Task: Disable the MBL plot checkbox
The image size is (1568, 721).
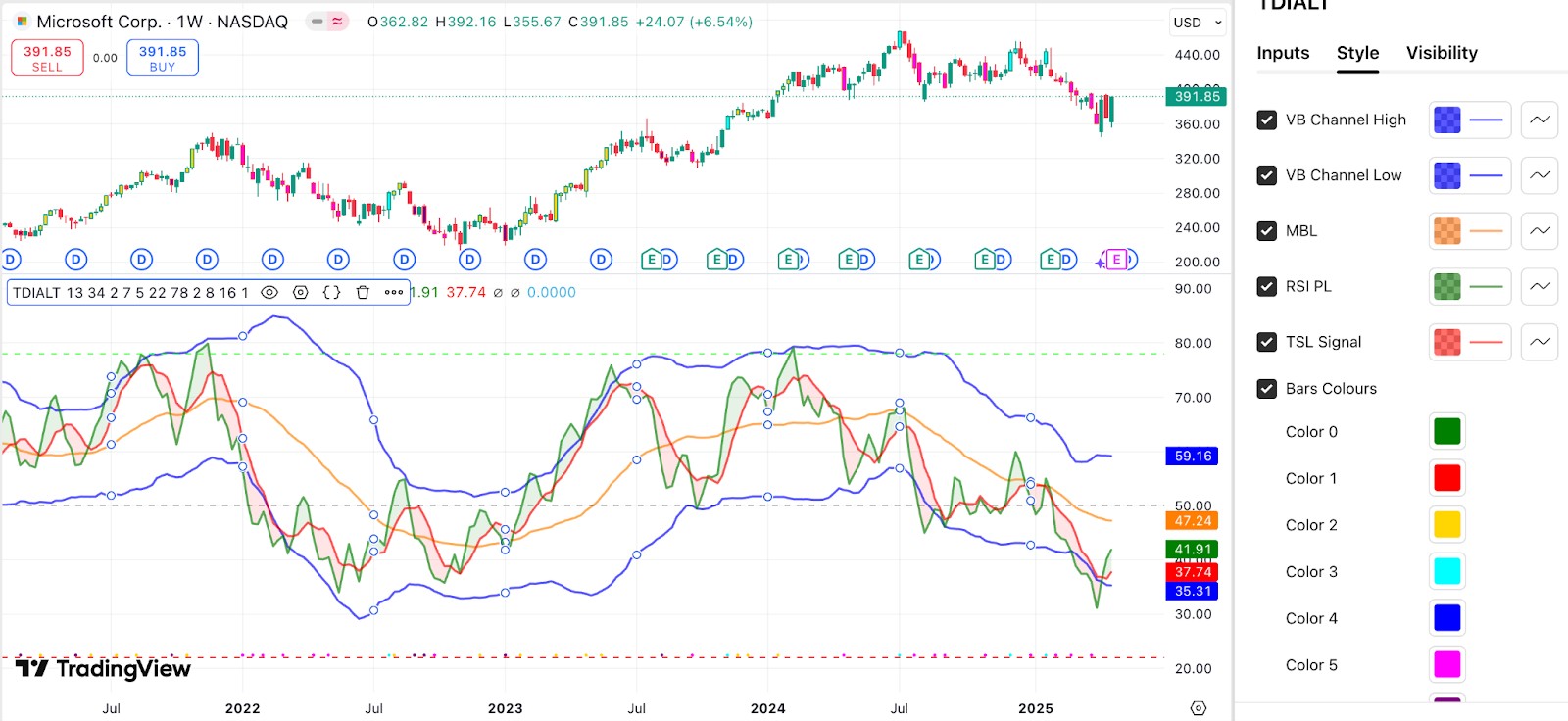Action: pyautogui.click(x=1267, y=231)
